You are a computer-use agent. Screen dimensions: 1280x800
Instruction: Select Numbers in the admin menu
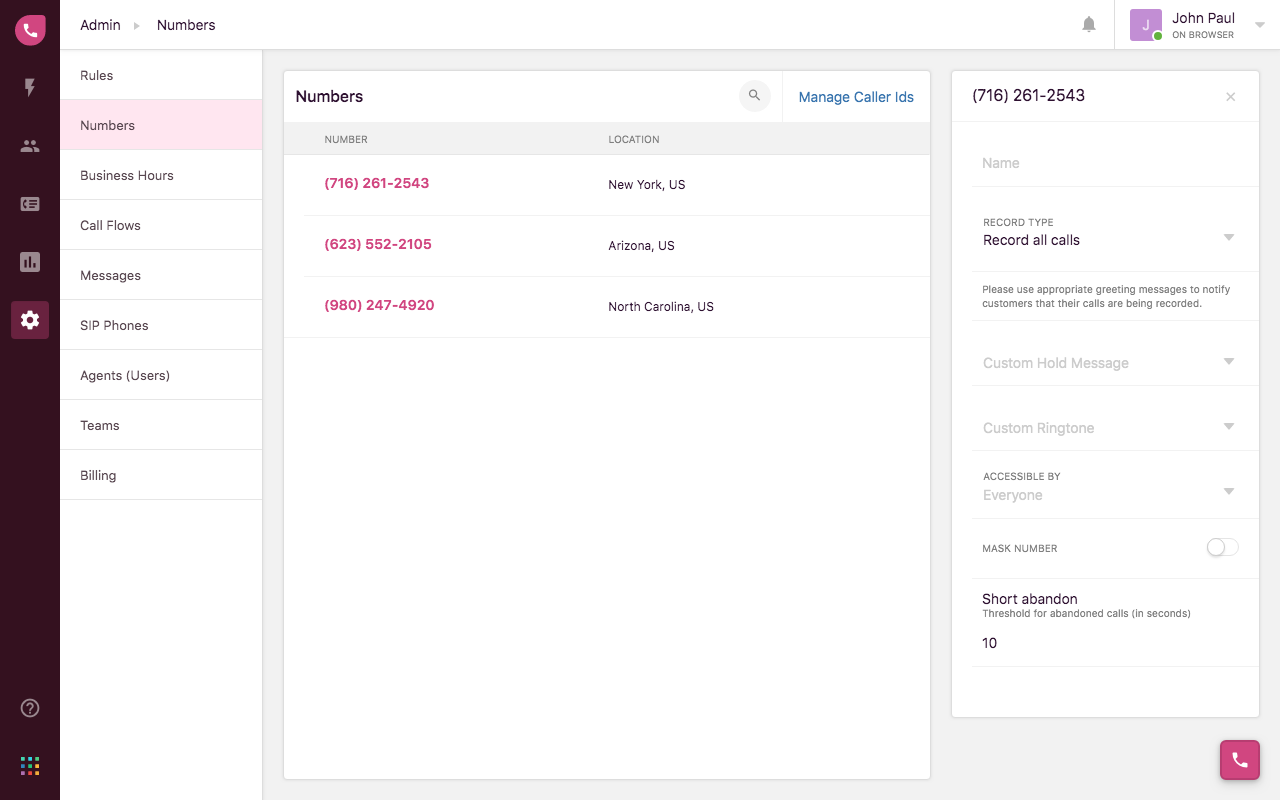161,125
